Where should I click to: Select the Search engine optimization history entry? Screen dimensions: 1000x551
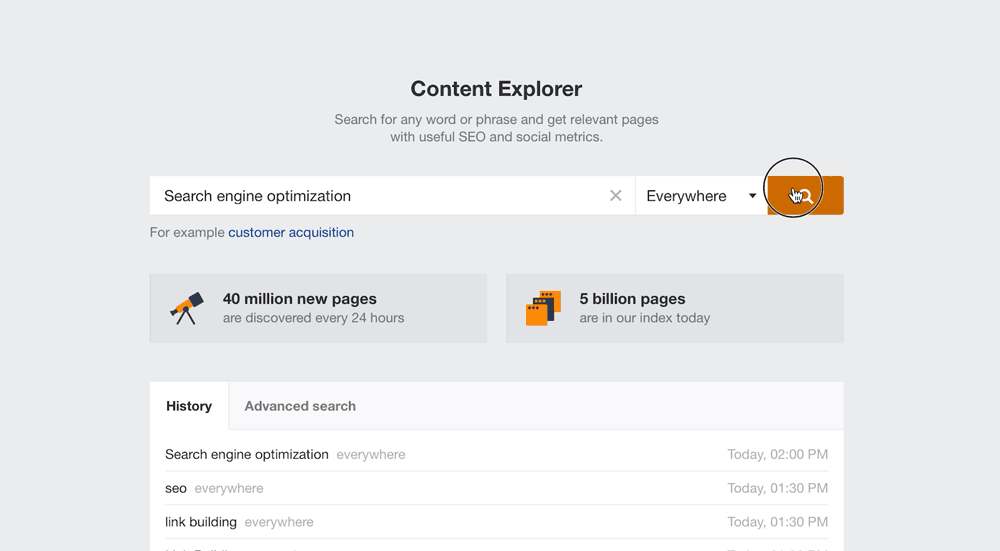(247, 454)
